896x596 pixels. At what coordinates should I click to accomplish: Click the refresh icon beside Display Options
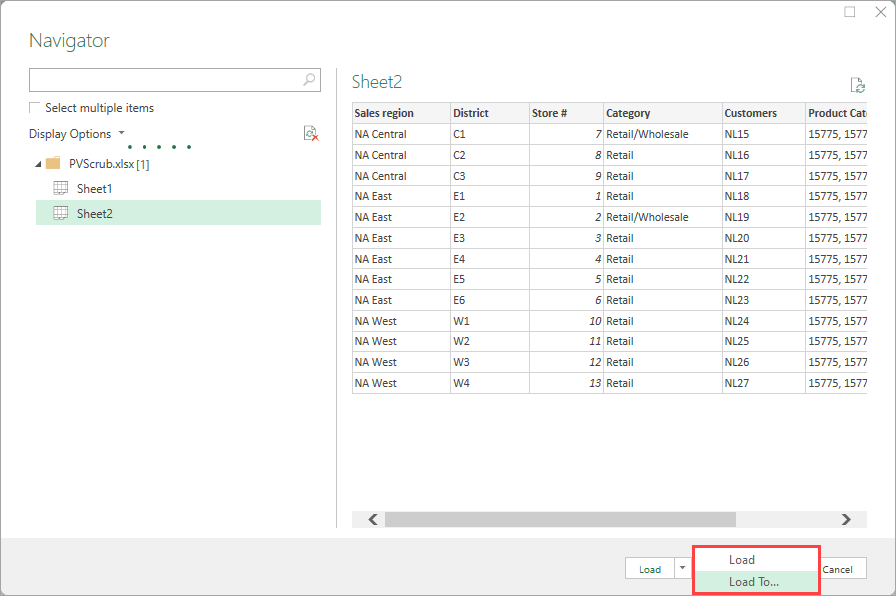[x=311, y=134]
